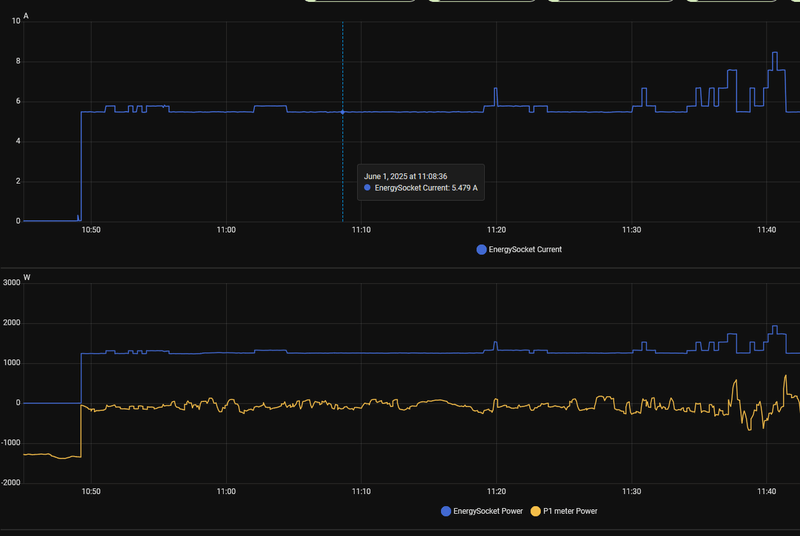Click the highlighted data point at 11:08:36
The height and width of the screenshot is (536, 800).
[342, 112]
